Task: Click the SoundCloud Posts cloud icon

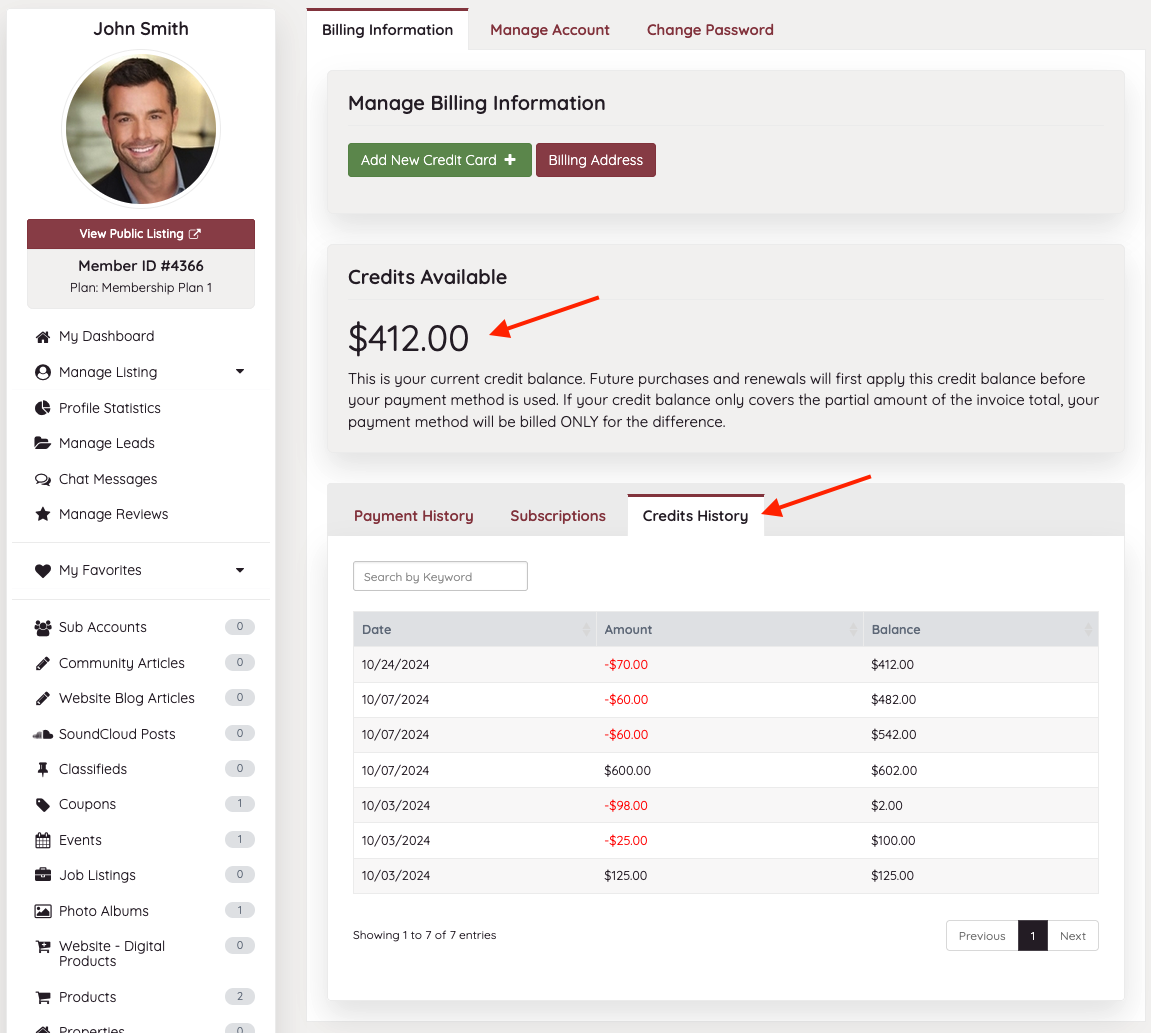Action: point(43,734)
